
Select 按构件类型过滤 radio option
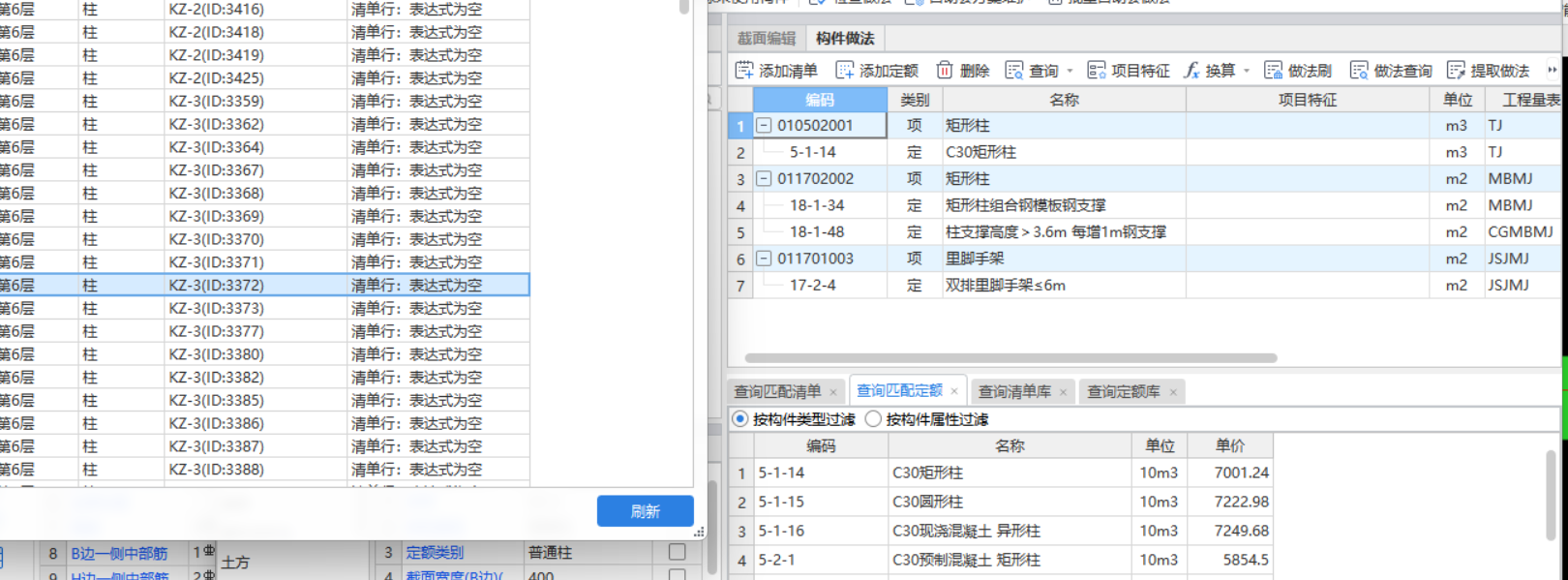pyautogui.click(x=740, y=419)
